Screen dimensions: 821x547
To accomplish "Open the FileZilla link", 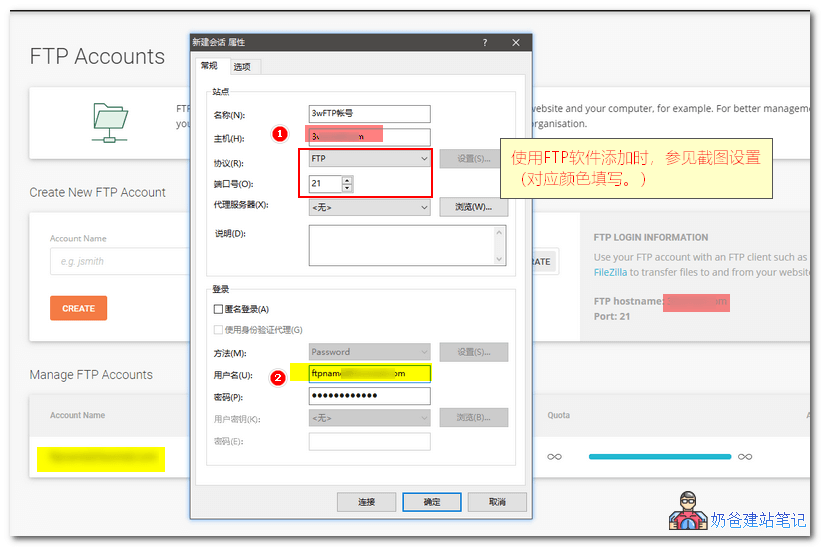I will point(610,272).
